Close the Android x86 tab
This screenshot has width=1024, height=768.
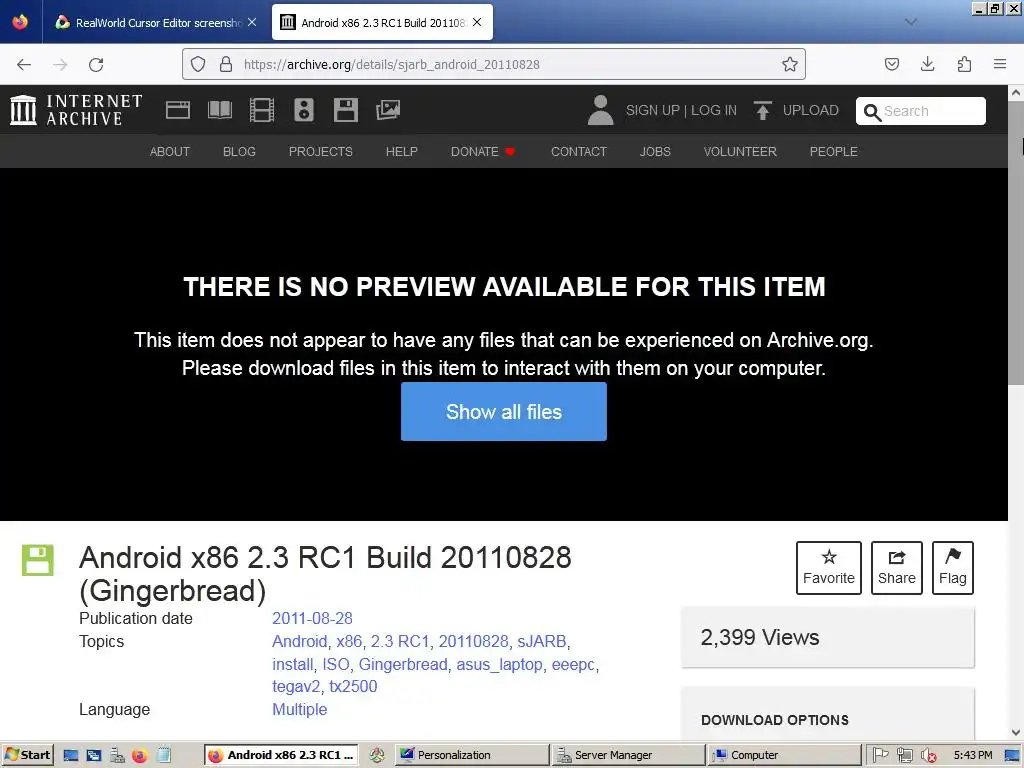point(477,22)
